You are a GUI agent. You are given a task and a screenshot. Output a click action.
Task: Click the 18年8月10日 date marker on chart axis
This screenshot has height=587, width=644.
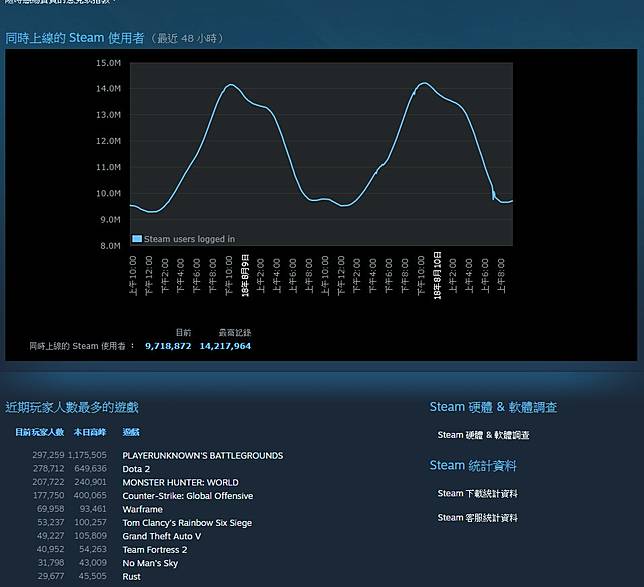[x=437, y=275]
